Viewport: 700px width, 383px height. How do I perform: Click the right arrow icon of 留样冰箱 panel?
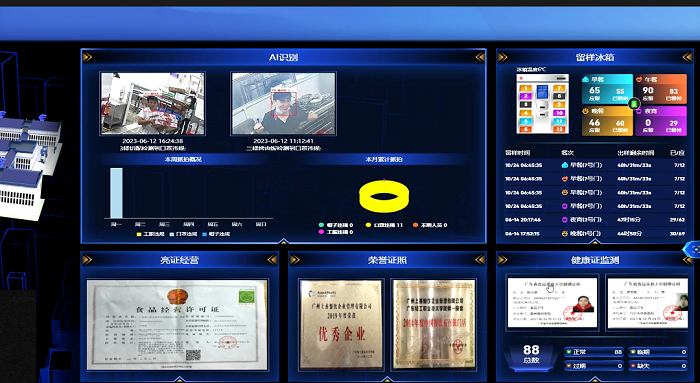point(688,57)
